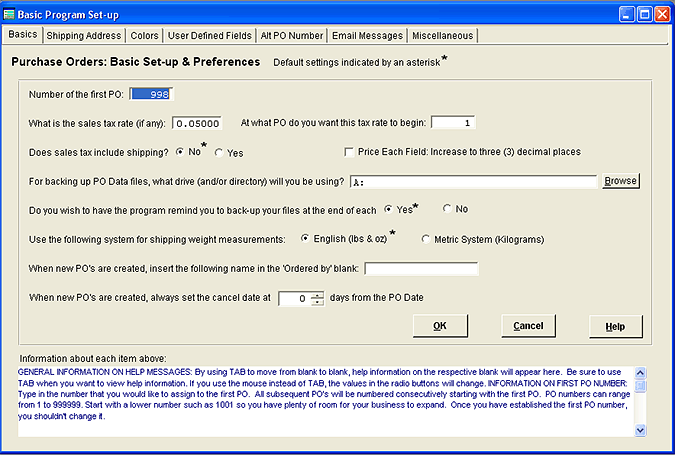Image resolution: width=675 pixels, height=455 pixels.
Task: Click the help text scroll down arrow
Action: pos(640,430)
